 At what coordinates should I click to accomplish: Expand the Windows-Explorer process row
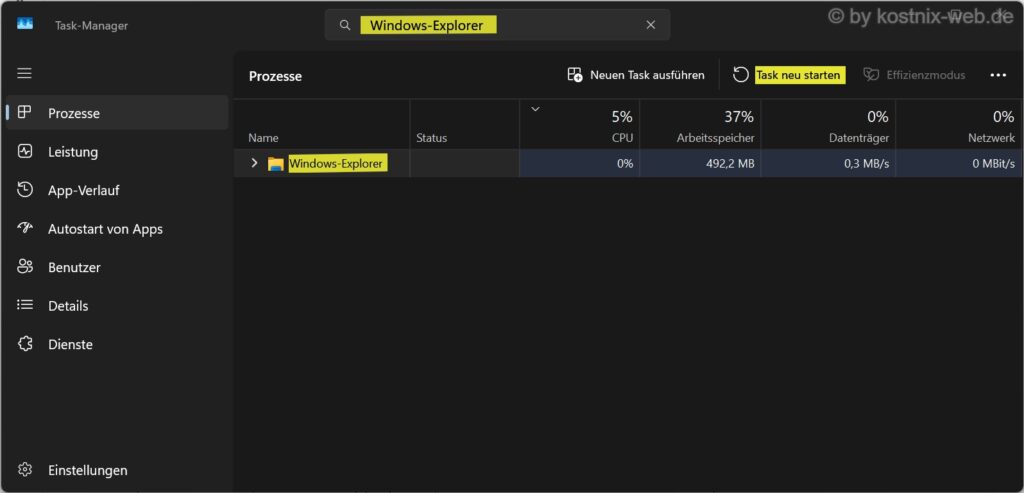(x=255, y=163)
